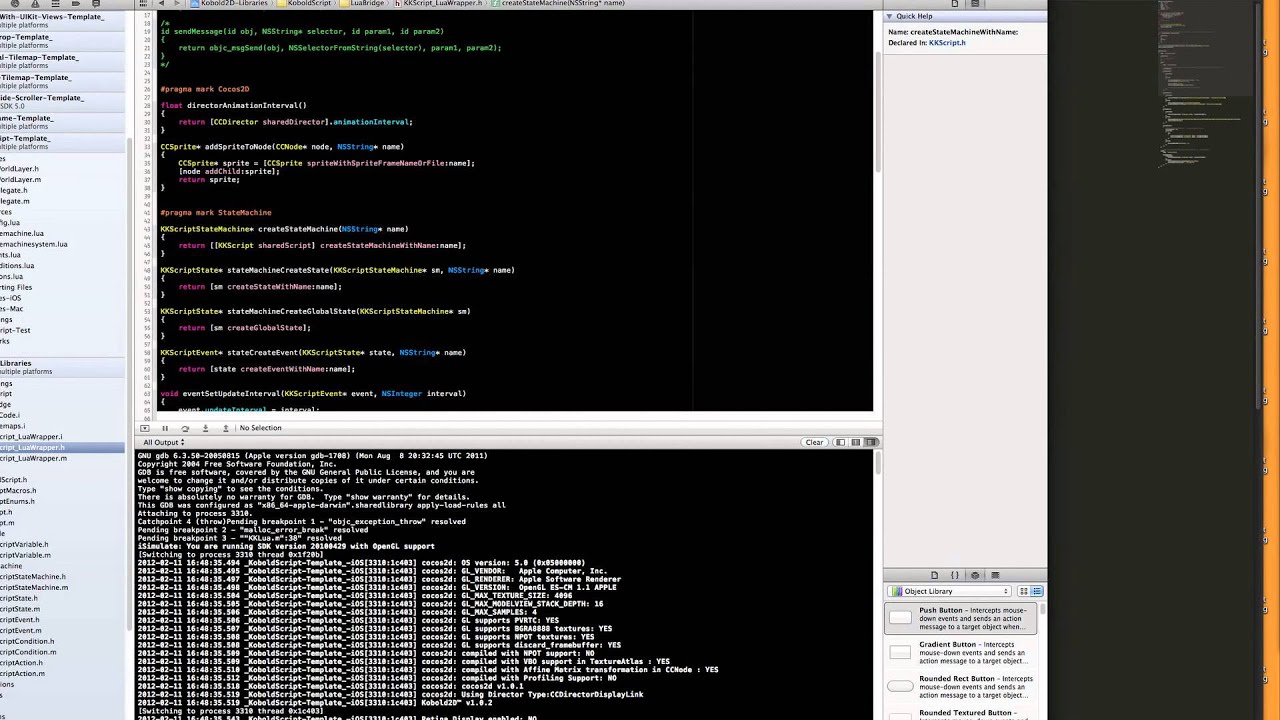Open orldLayer.m in navigator
The width and height of the screenshot is (1280, 720).
point(20,179)
